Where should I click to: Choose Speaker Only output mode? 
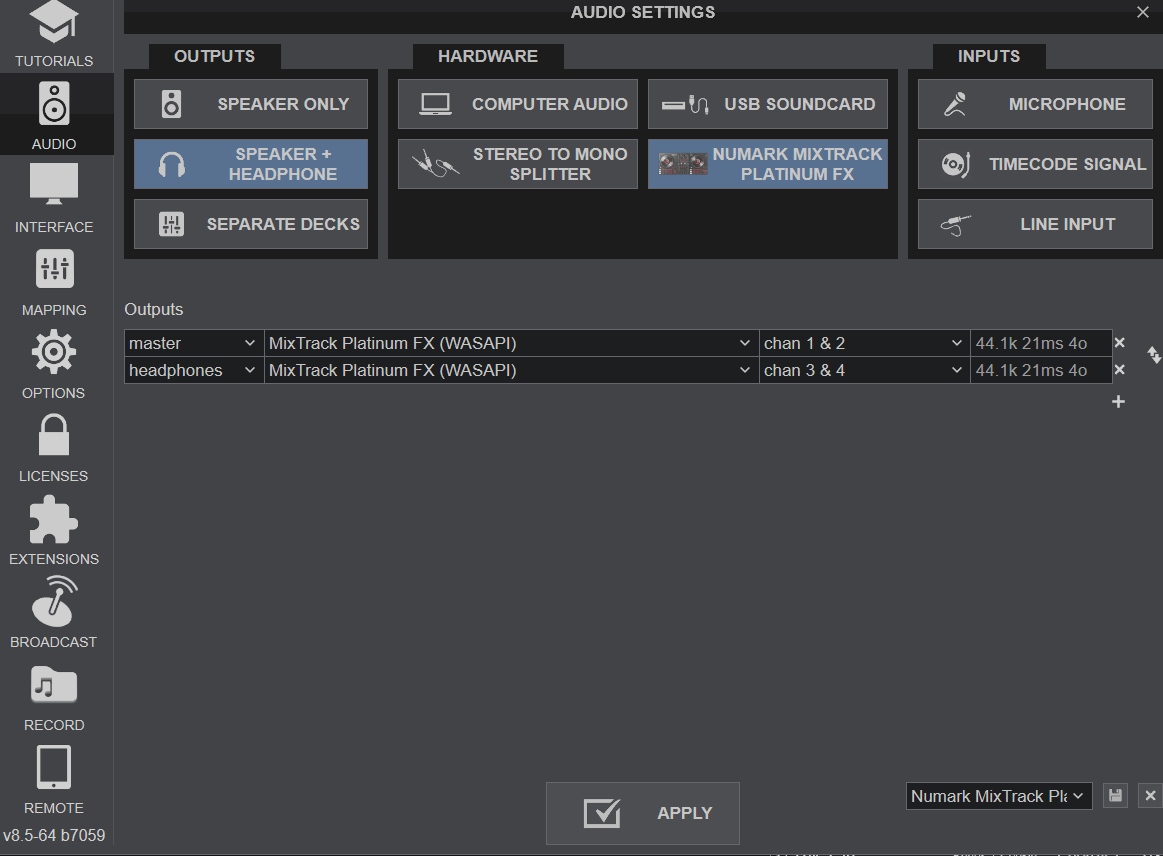click(251, 104)
